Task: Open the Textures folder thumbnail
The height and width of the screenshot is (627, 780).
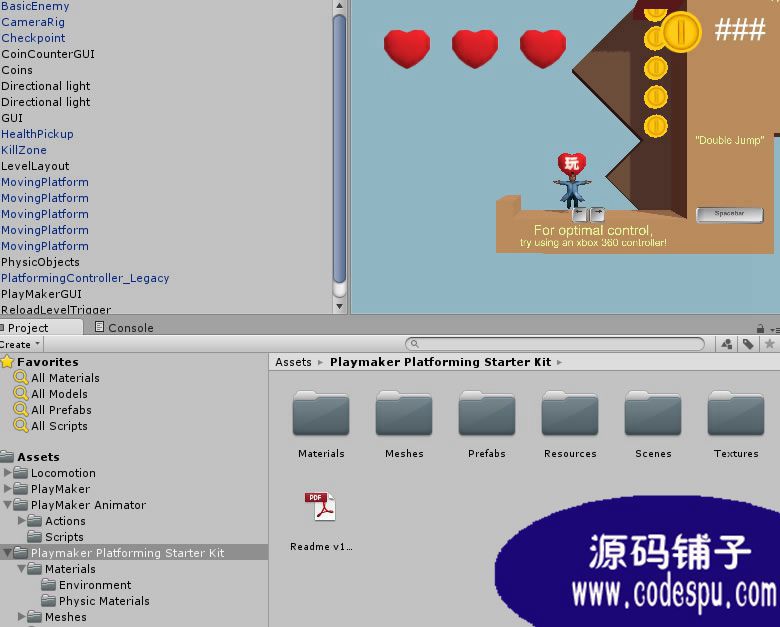Action: 736,414
